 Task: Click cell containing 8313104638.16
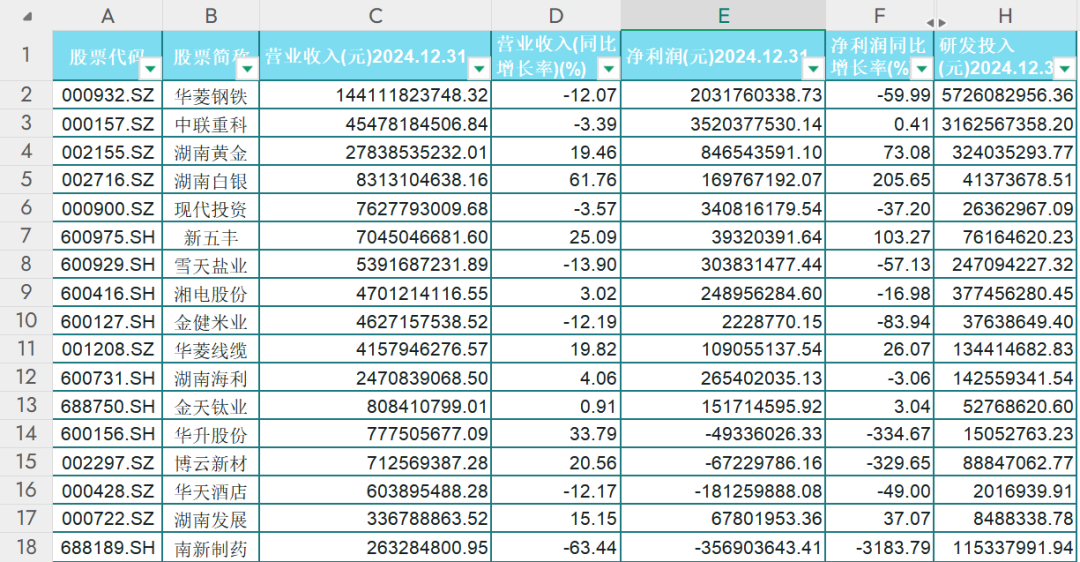click(x=375, y=180)
